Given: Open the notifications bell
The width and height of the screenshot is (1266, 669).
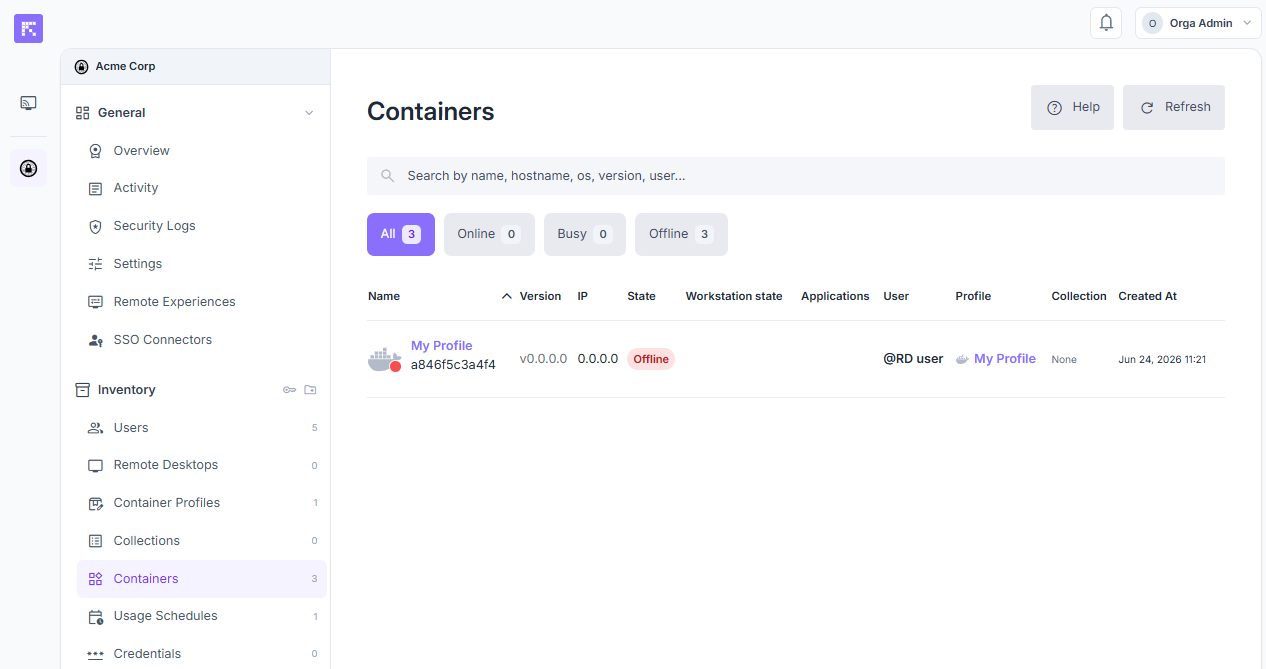Looking at the screenshot, I should pyautogui.click(x=1106, y=23).
